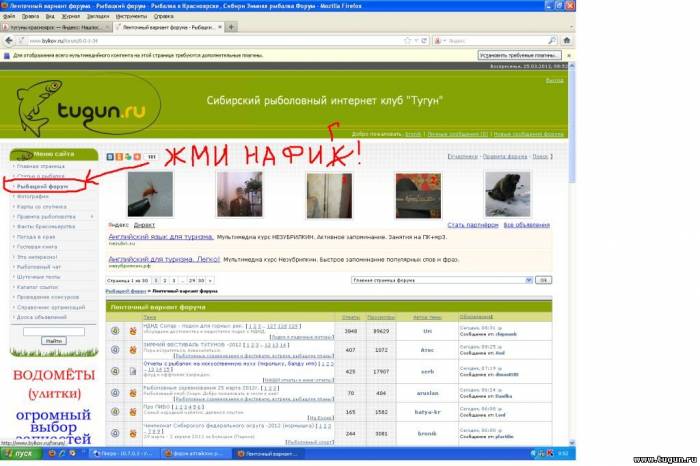
Task: Open the thumbnail of a man by the window
Action: click(240, 195)
